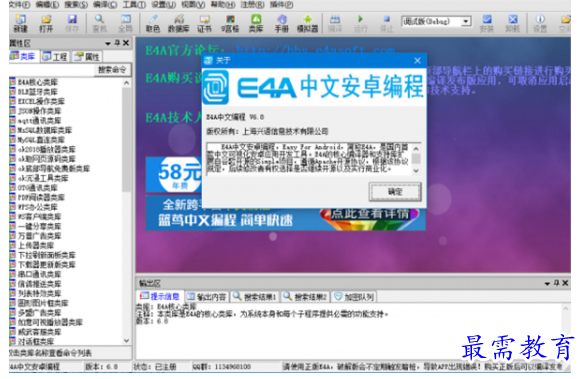This screenshot has height=379, width=583.
Task: Click the green 类库 toolbar icon
Action: click(x=256, y=23)
